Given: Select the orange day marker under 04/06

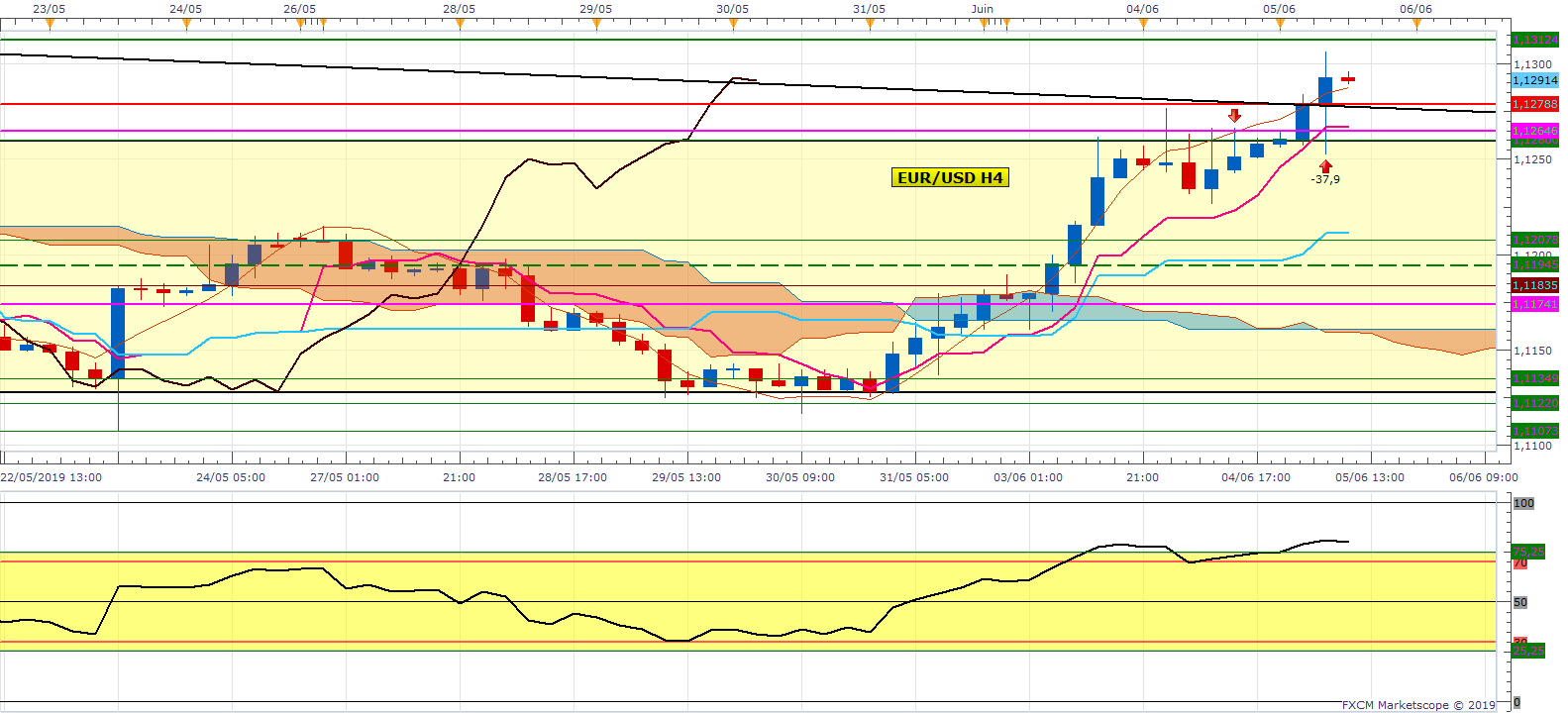Looking at the screenshot, I should (1143, 25).
